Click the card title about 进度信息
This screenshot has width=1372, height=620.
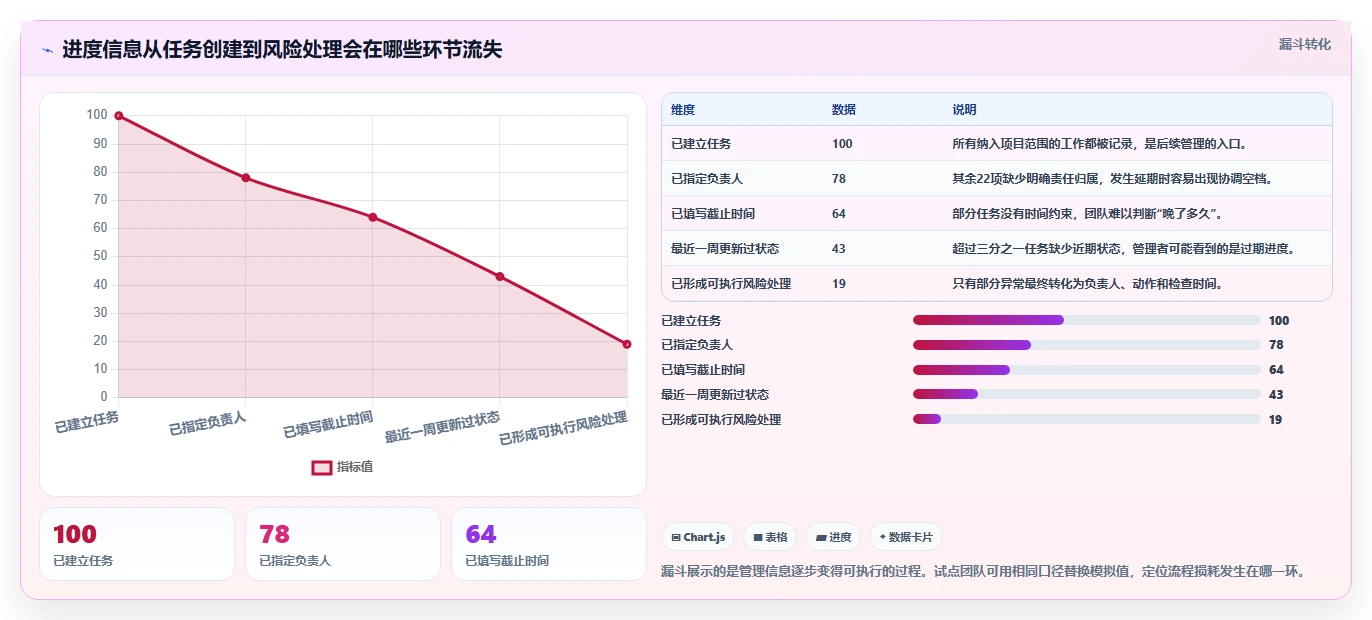pos(282,50)
